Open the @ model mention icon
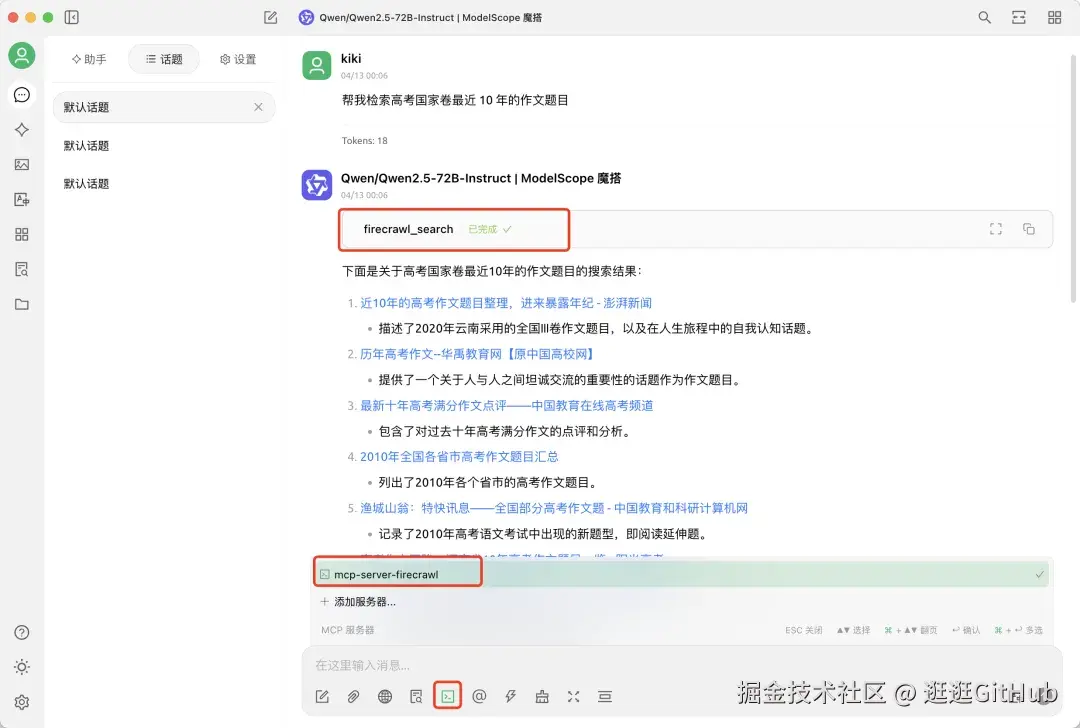1080x728 pixels. pos(479,696)
